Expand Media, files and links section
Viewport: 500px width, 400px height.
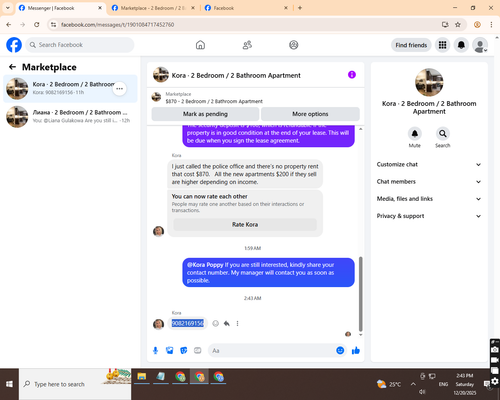click(x=429, y=199)
